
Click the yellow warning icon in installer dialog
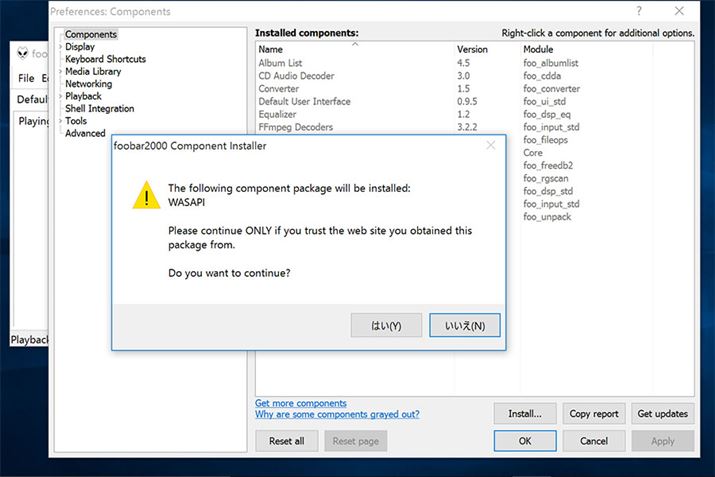coord(146,195)
